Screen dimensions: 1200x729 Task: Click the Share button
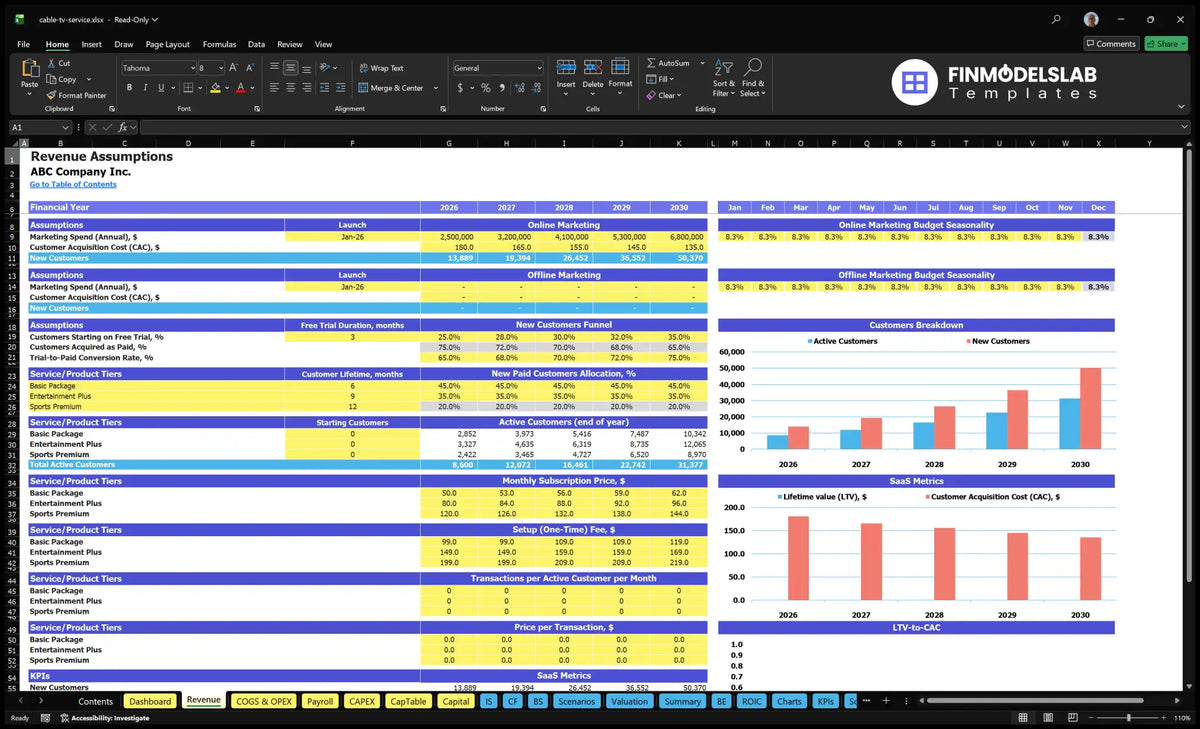pos(1166,44)
